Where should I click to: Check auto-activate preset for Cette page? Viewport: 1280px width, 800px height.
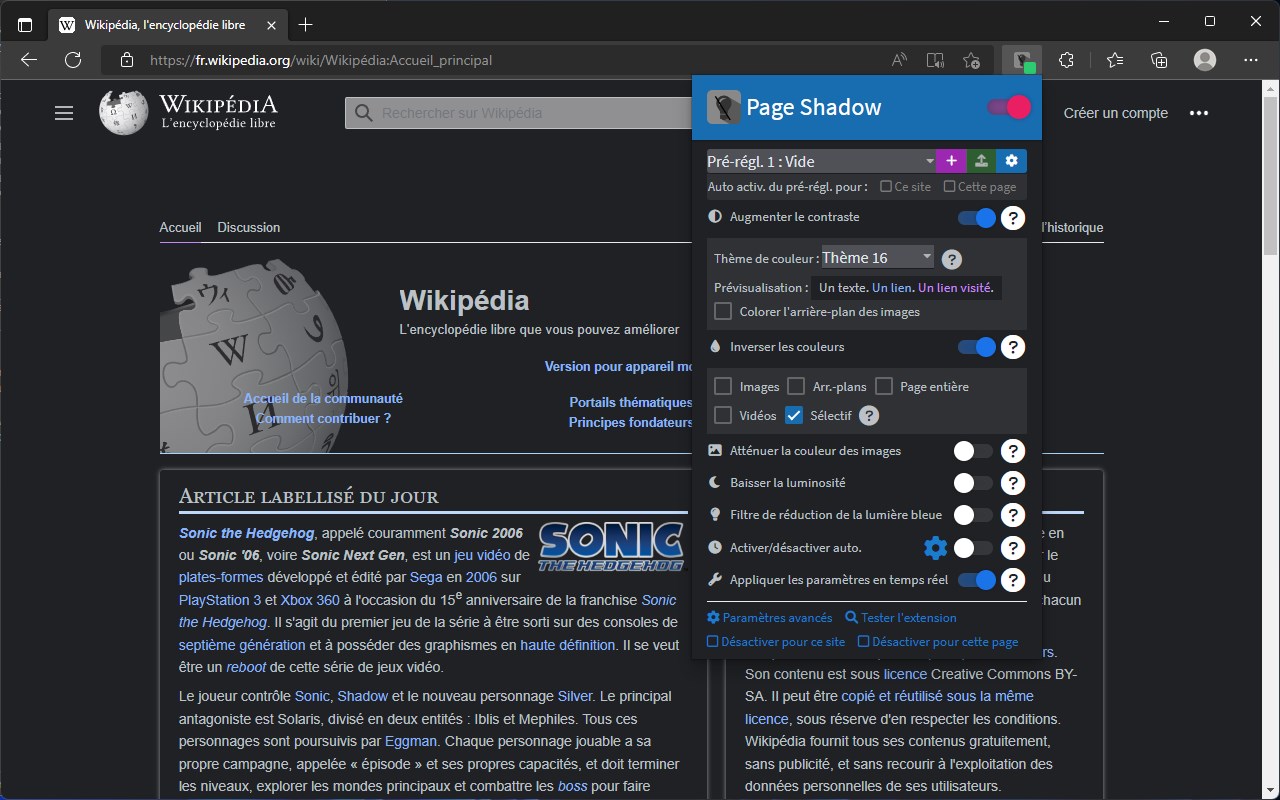pyautogui.click(x=950, y=187)
